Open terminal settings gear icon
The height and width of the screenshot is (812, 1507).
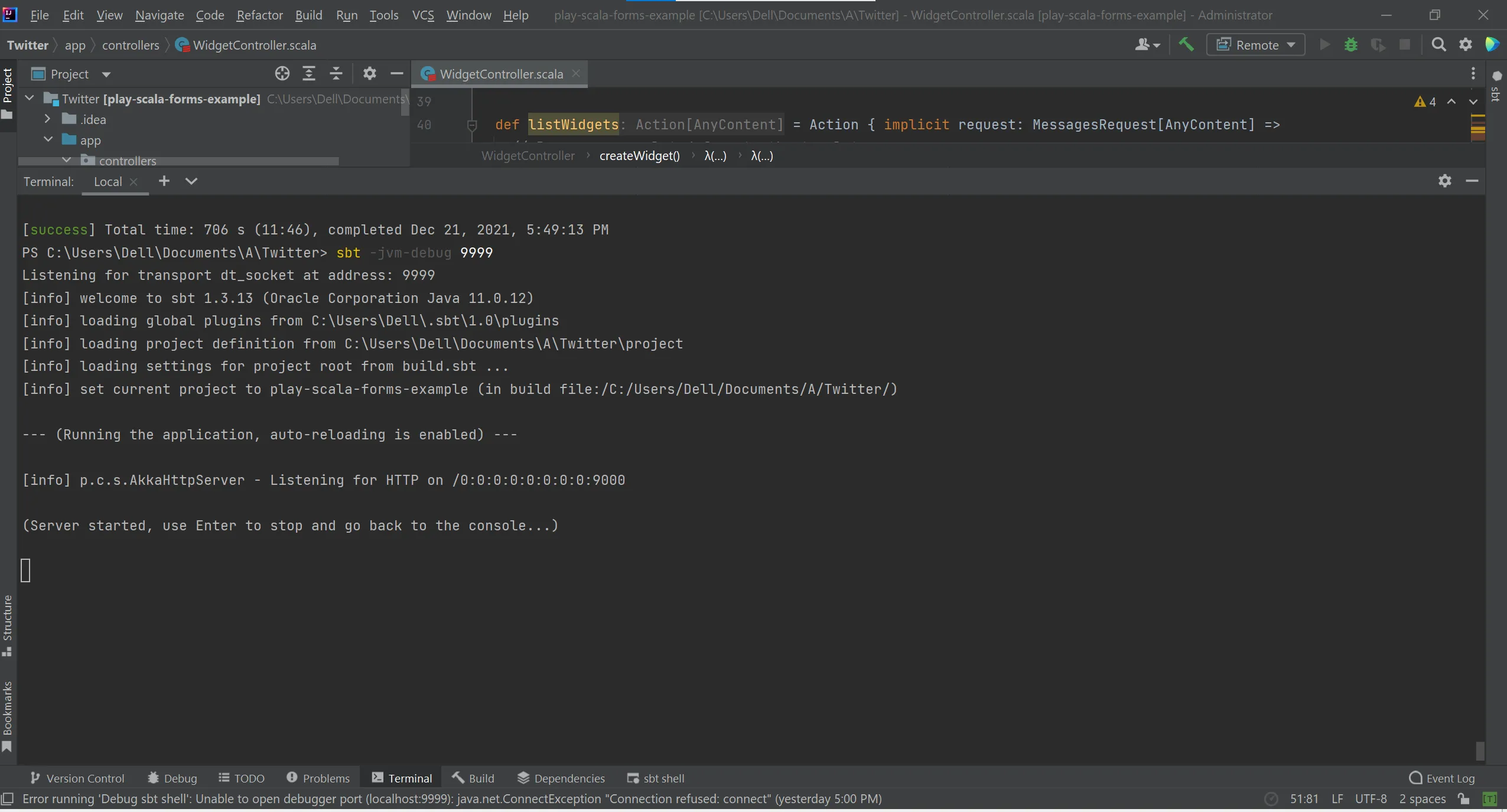point(1444,181)
